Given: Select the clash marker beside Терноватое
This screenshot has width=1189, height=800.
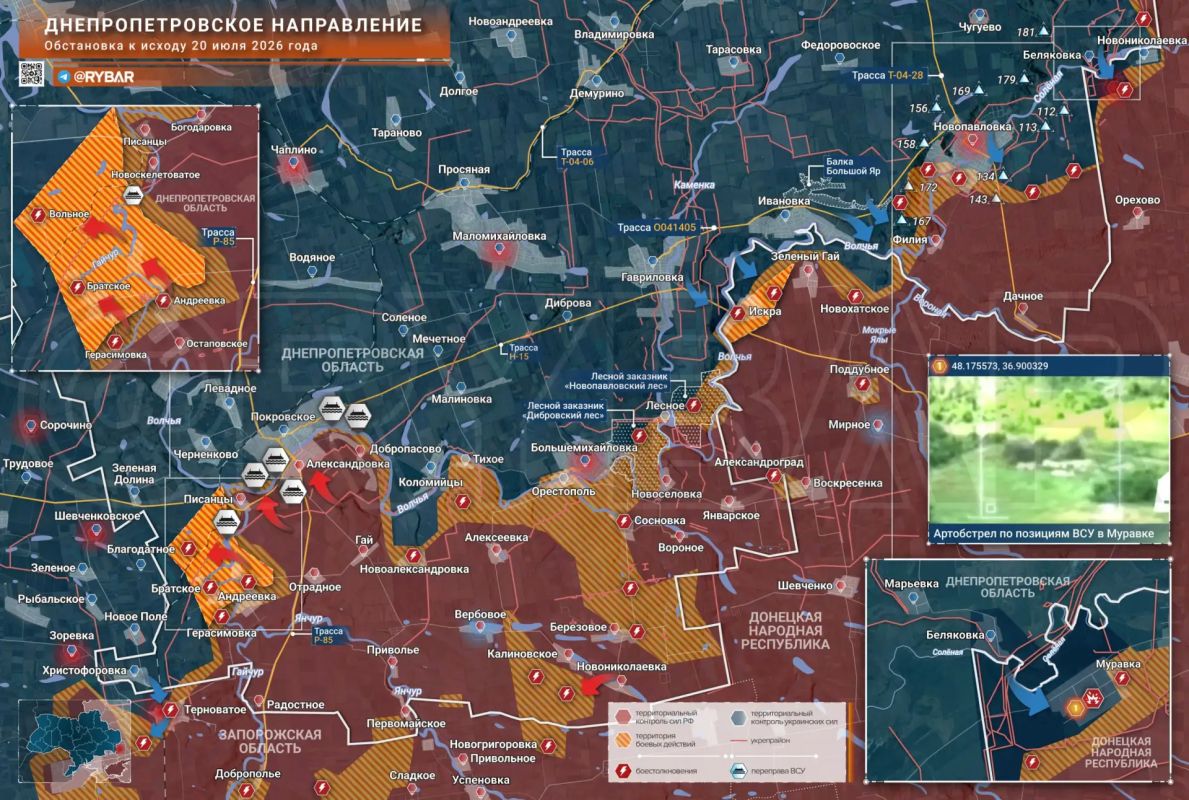Looking at the screenshot, I should (171, 710).
